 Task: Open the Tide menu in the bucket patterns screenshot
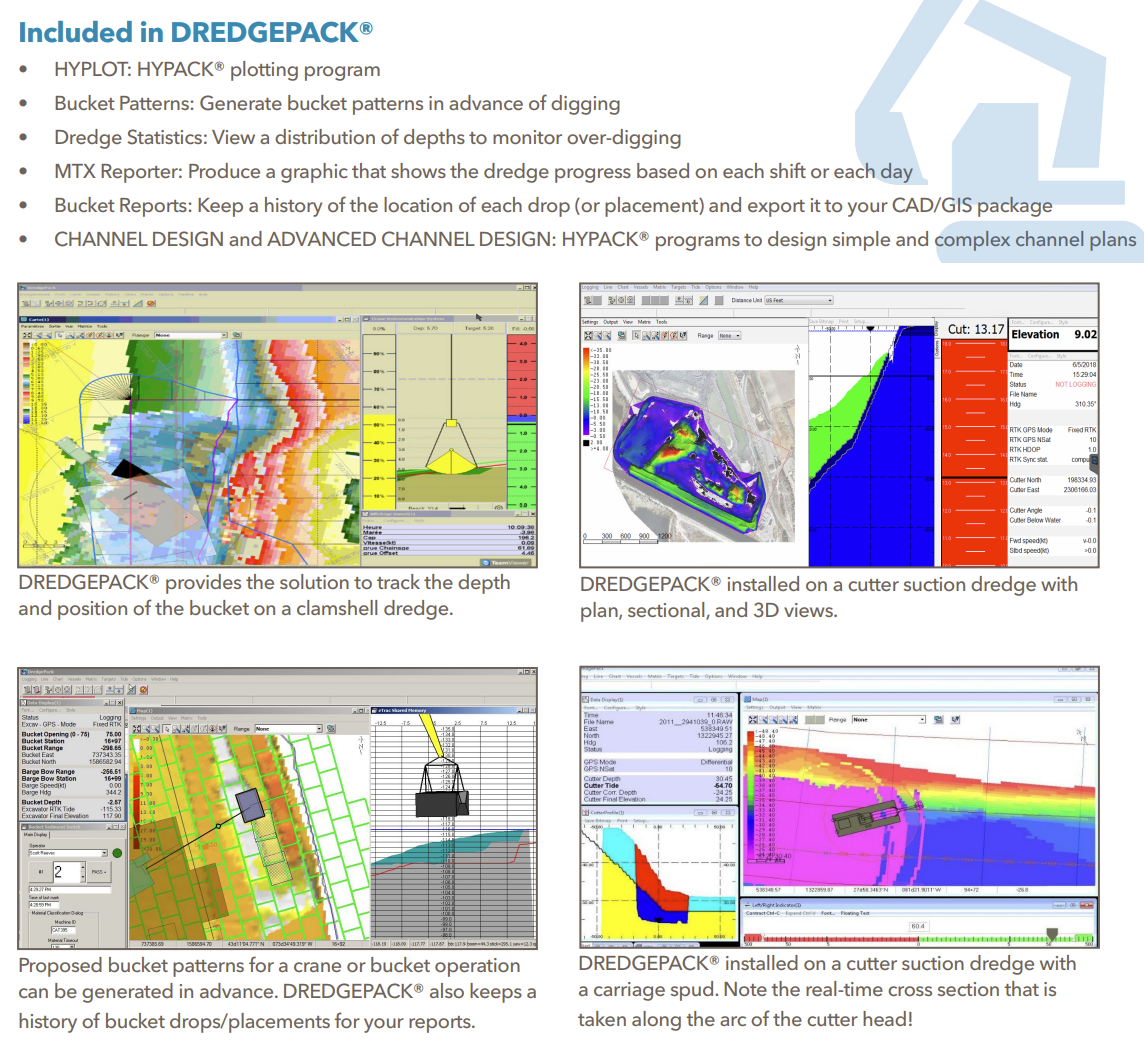pyautogui.click(x=124, y=679)
